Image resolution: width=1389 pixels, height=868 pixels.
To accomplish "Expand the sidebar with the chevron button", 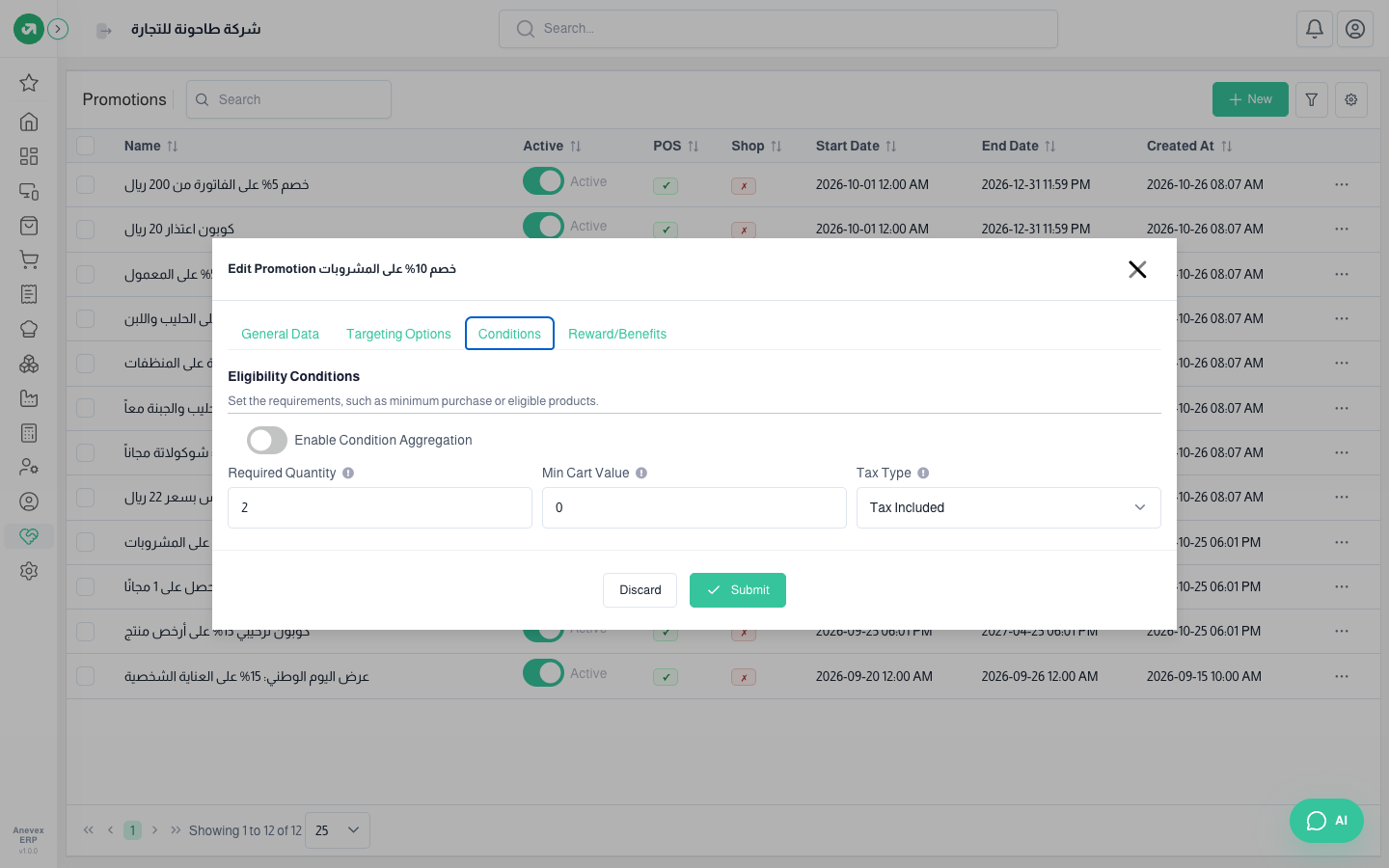I will coord(58,29).
